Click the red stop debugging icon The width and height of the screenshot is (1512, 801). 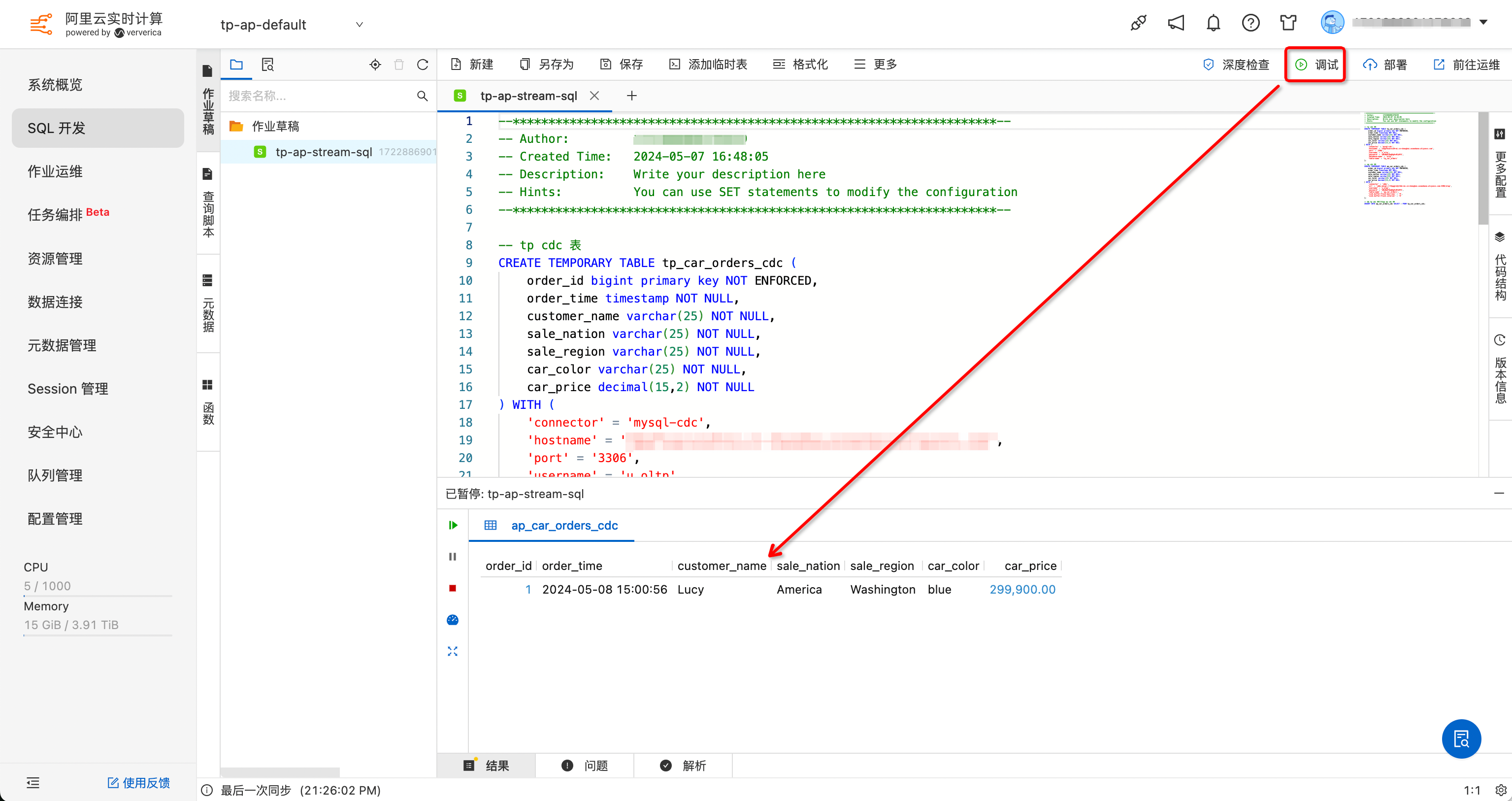click(453, 588)
